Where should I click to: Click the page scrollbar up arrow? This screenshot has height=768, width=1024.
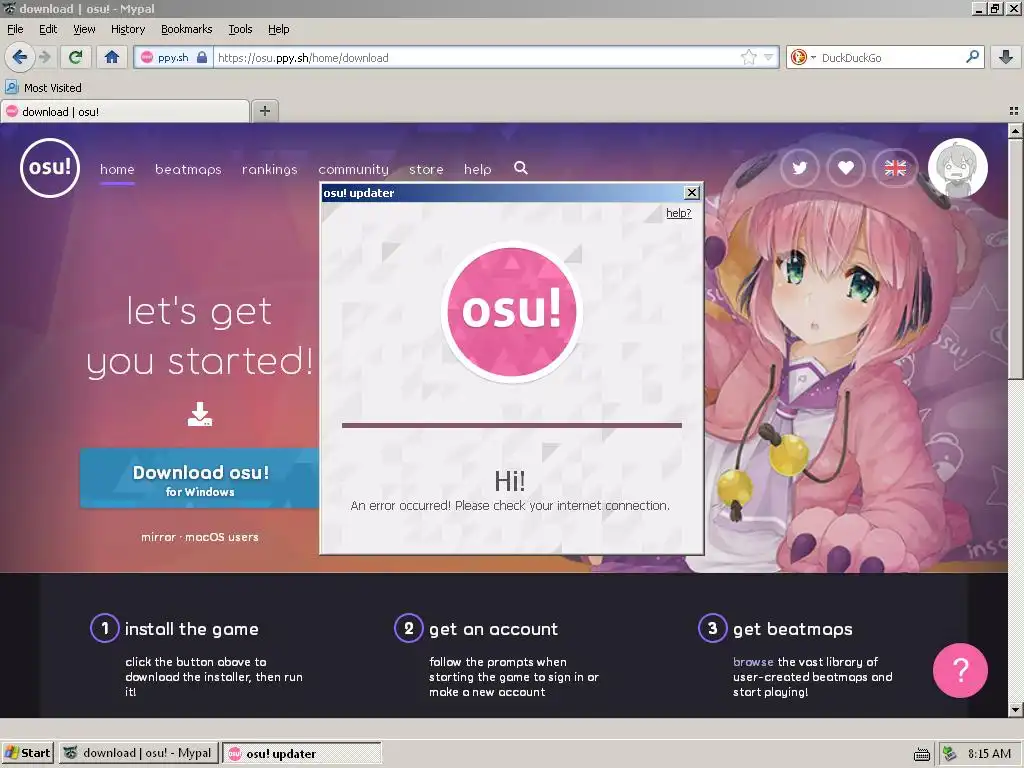pos(1016,131)
